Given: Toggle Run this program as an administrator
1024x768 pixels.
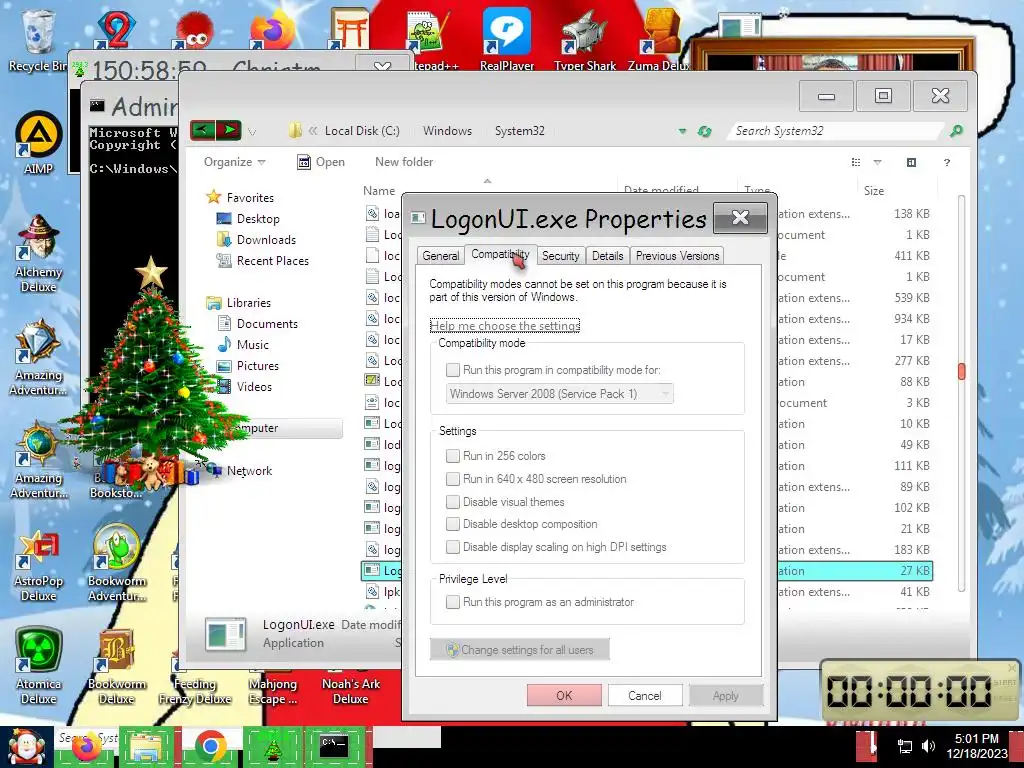Looking at the screenshot, I should click(453, 602).
